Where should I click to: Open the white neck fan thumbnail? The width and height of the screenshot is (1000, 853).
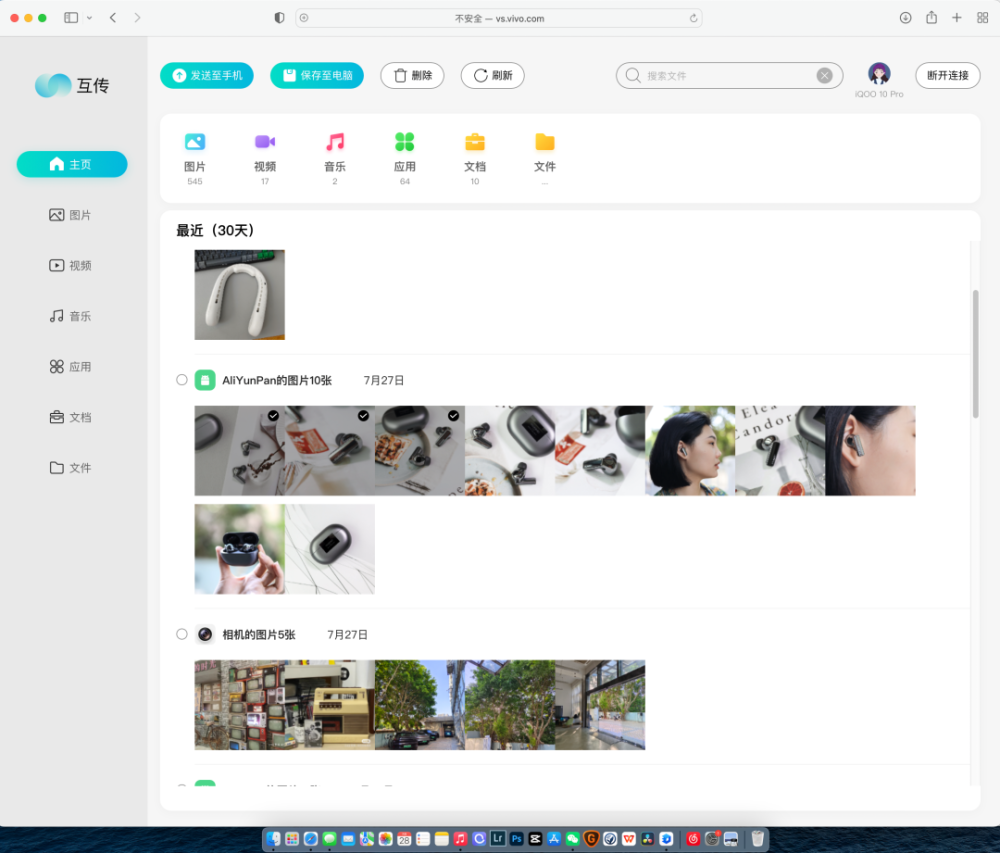tap(239, 295)
